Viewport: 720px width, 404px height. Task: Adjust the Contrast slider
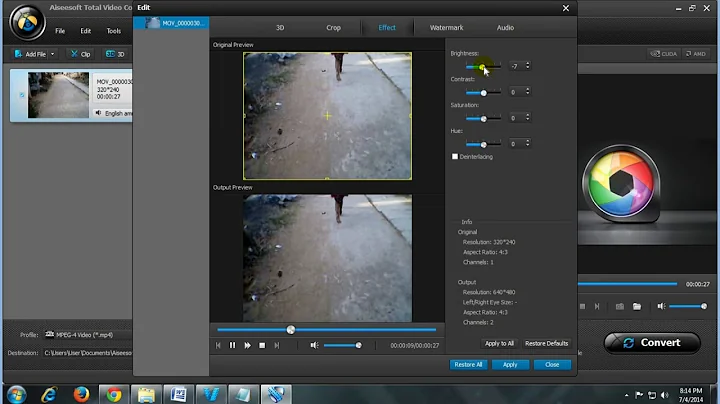tap(484, 93)
